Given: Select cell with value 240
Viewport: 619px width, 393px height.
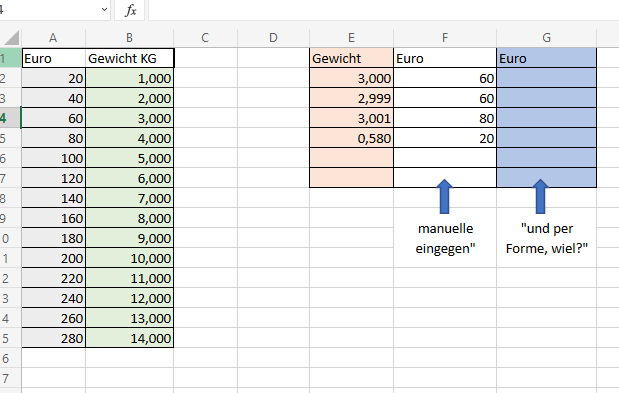Looking at the screenshot, I should pos(54,298).
